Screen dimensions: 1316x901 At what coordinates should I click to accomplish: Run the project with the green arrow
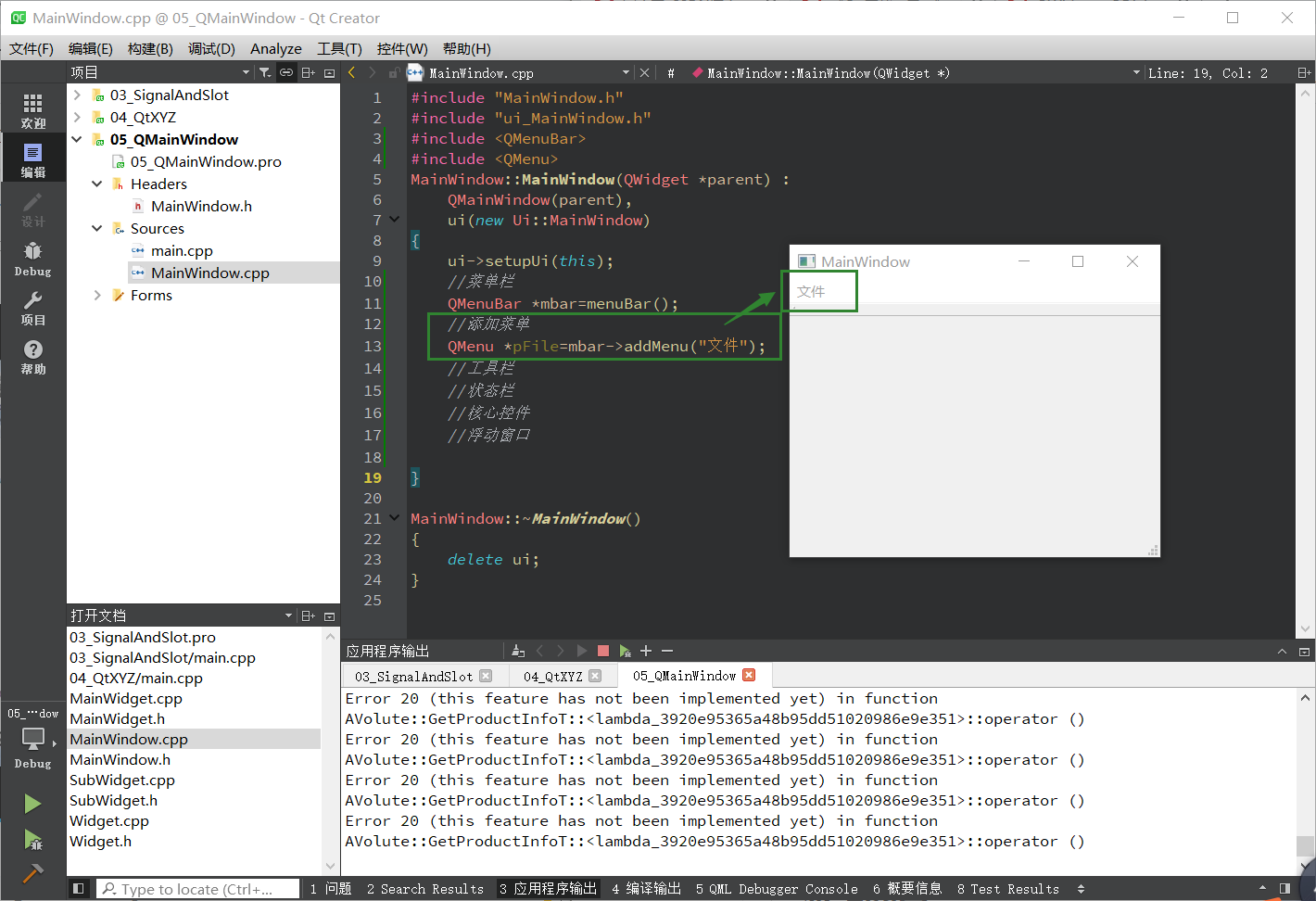click(x=32, y=804)
